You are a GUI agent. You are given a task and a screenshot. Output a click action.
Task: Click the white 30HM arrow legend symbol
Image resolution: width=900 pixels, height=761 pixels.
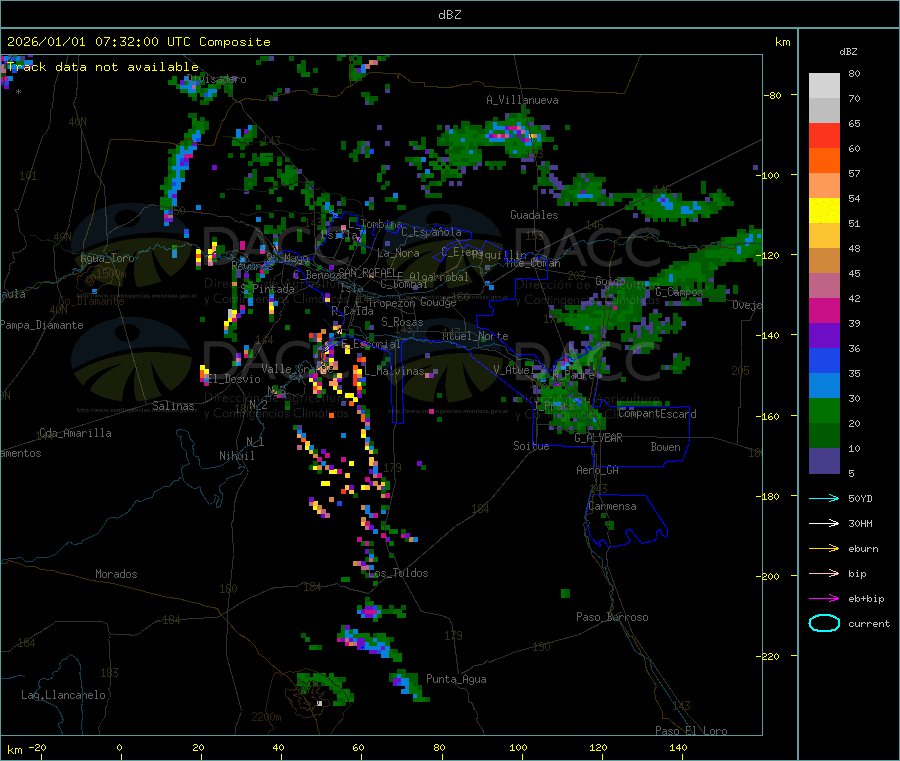824,523
